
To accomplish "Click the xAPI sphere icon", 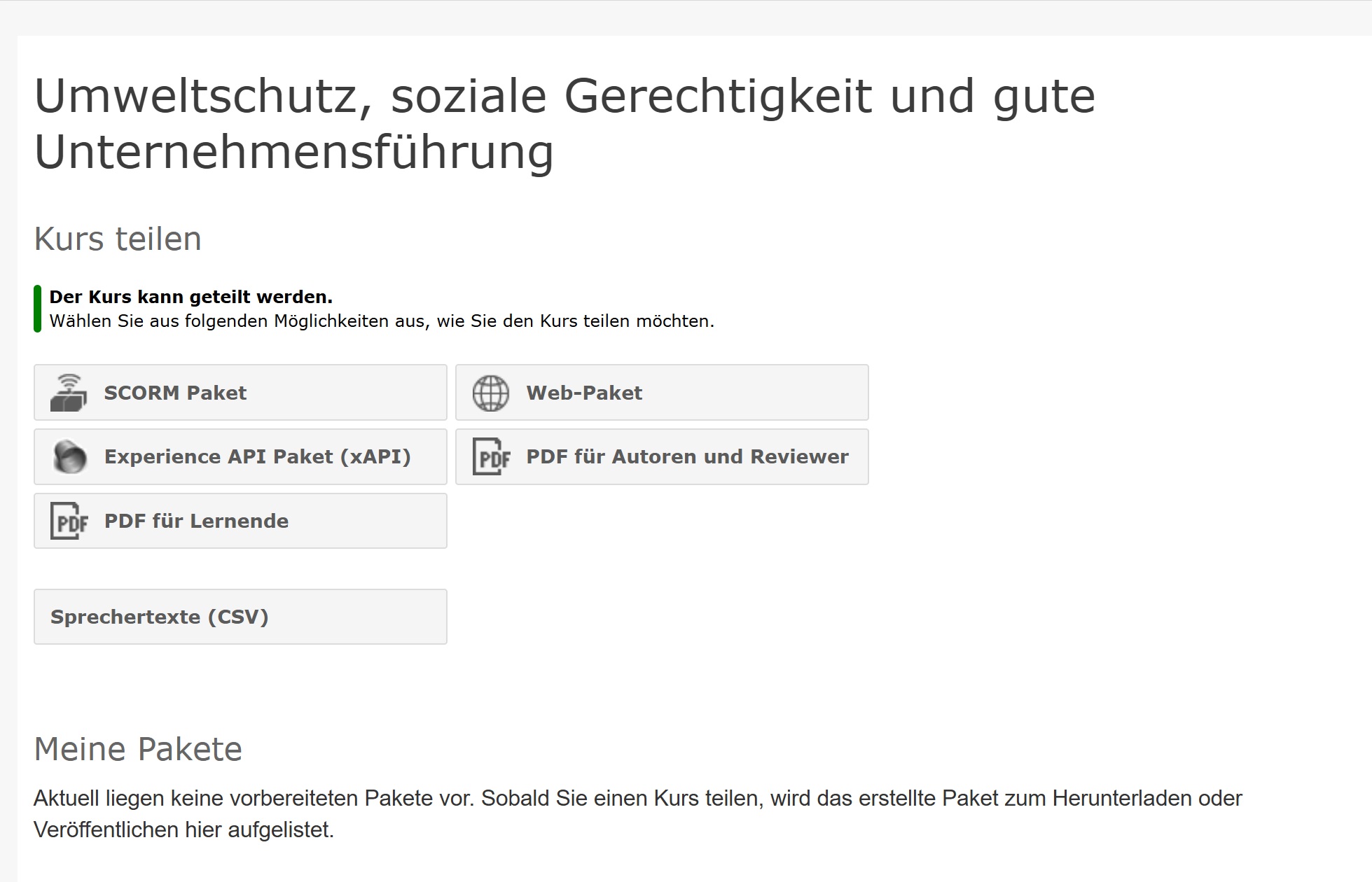I will (70, 456).
